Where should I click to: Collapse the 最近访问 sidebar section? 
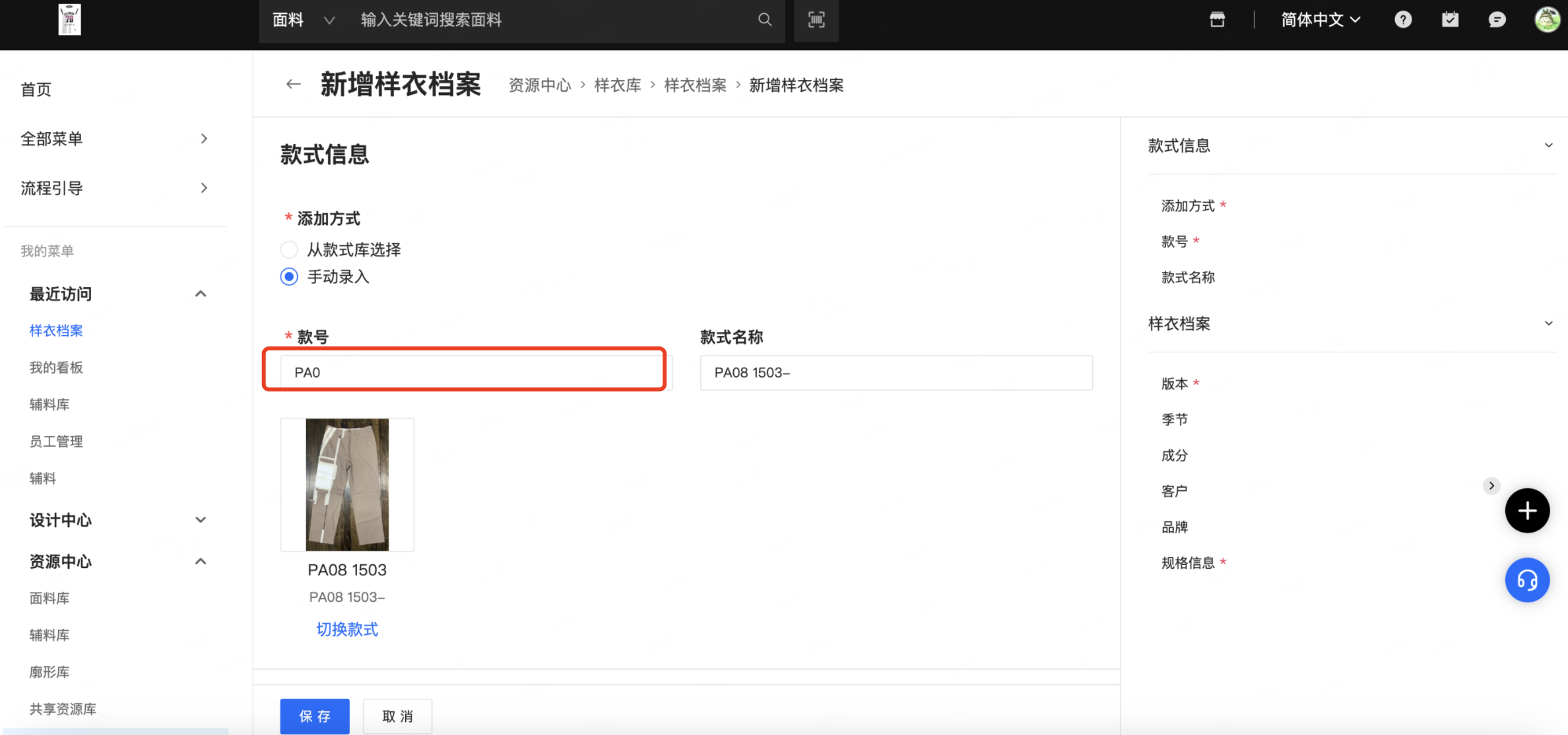pos(201,294)
